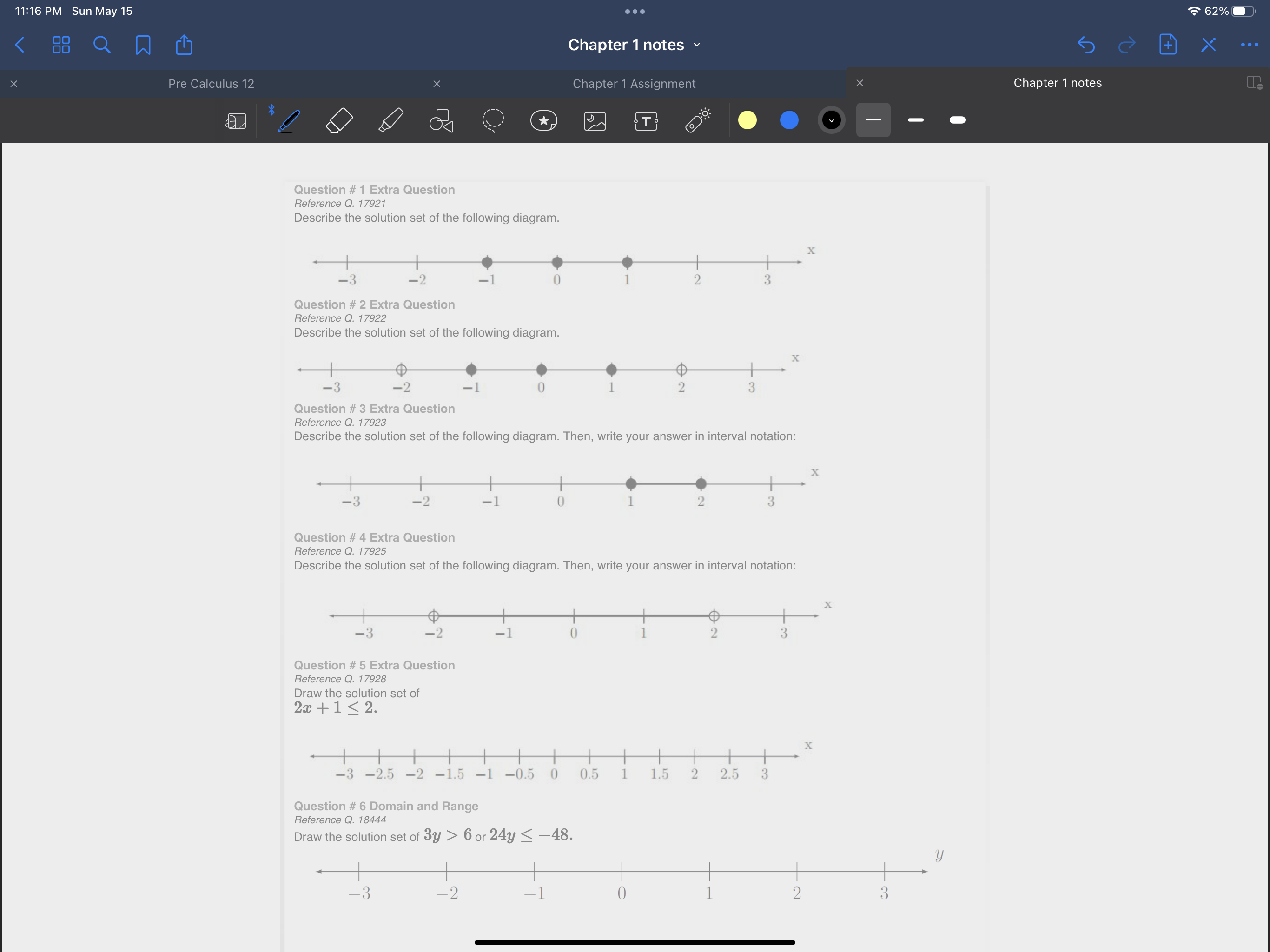Select the thinnest stroke width
The width and height of the screenshot is (1270, 952).
tap(873, 120)
